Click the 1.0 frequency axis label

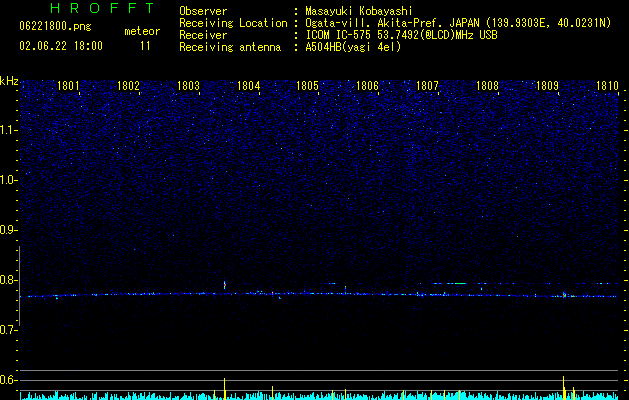pyautogui.click(x=9, y=180)
